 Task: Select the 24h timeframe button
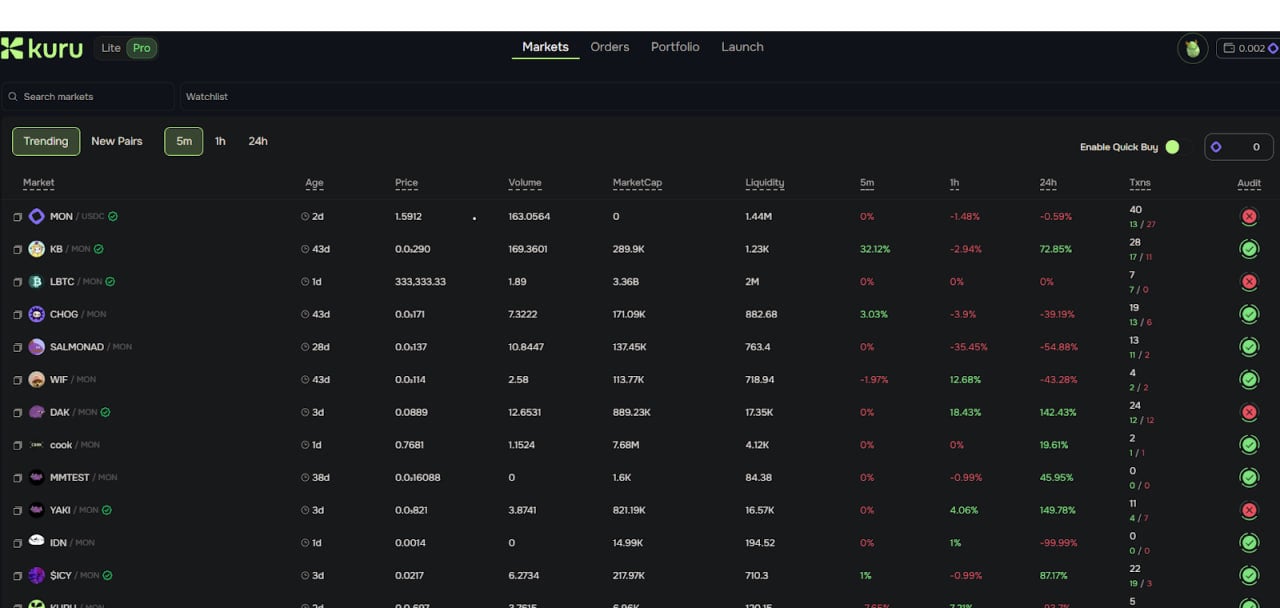(x=258, y=141)
